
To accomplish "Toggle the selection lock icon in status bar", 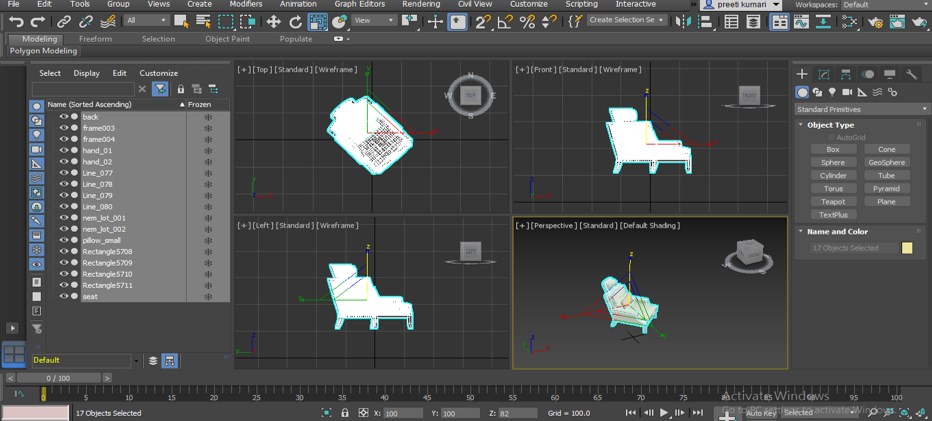I will (x=345, y=413).
